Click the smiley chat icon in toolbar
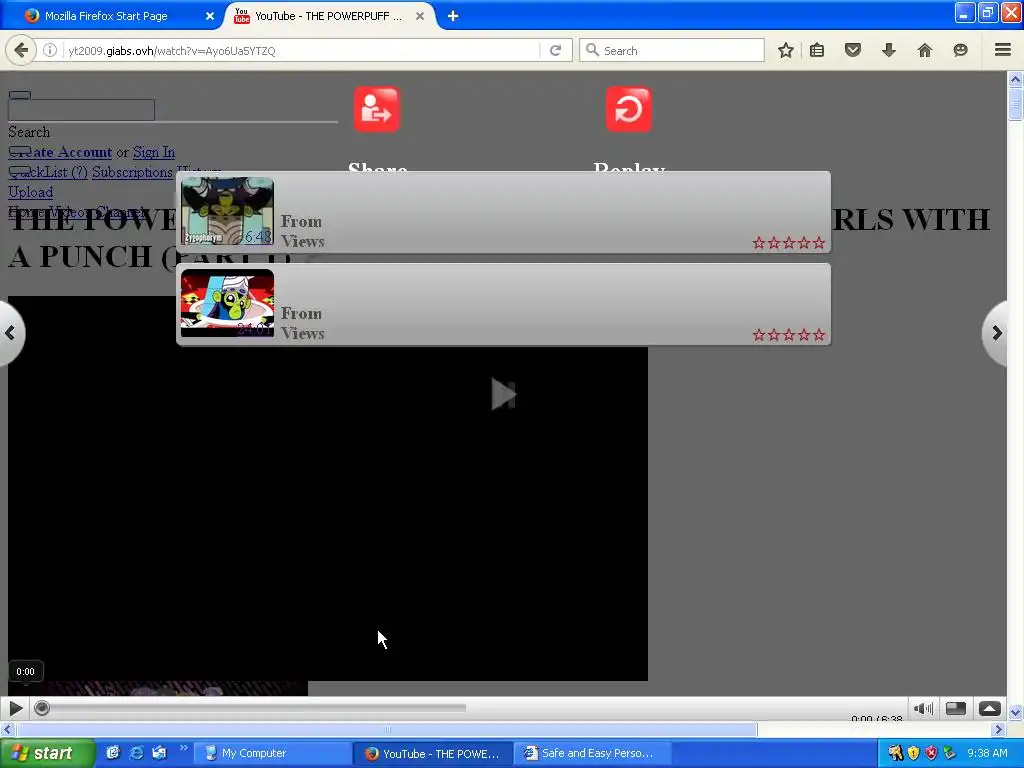The height and width of the screenshot is (768, 1024). pyautogui.click(x=960, y=50)
